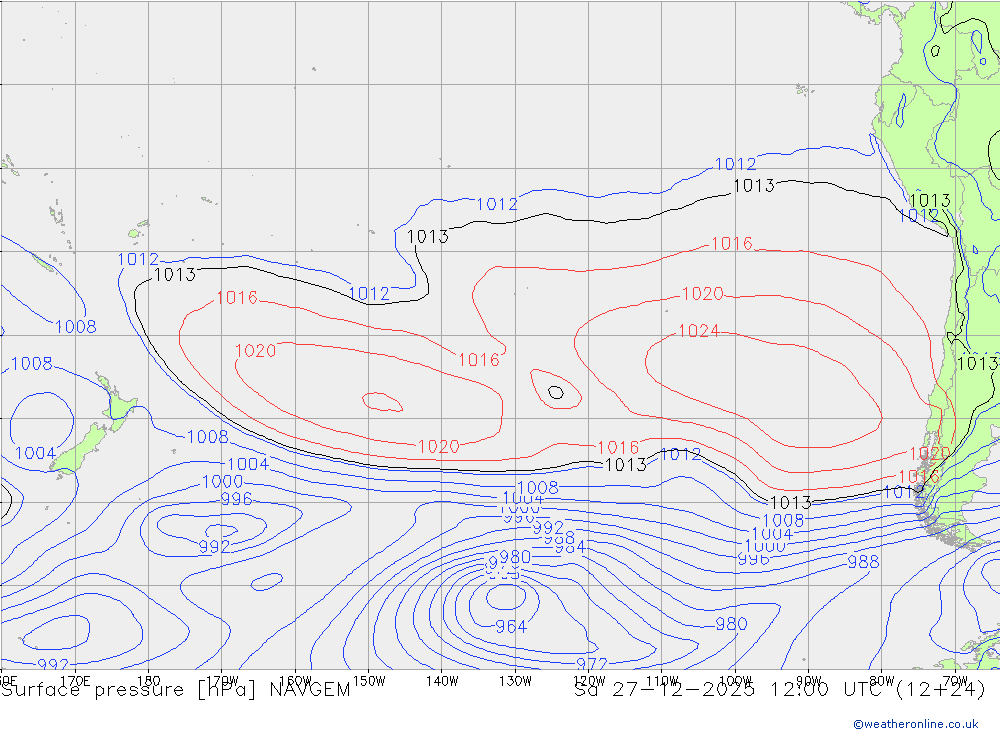Select the 100W longitude label
Screen dimensions: 1000x733
(735, 681)
